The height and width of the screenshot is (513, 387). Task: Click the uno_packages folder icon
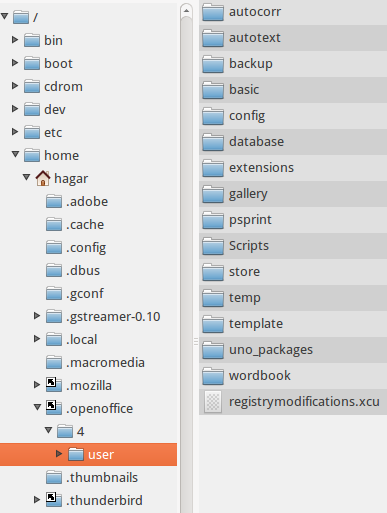213,350
